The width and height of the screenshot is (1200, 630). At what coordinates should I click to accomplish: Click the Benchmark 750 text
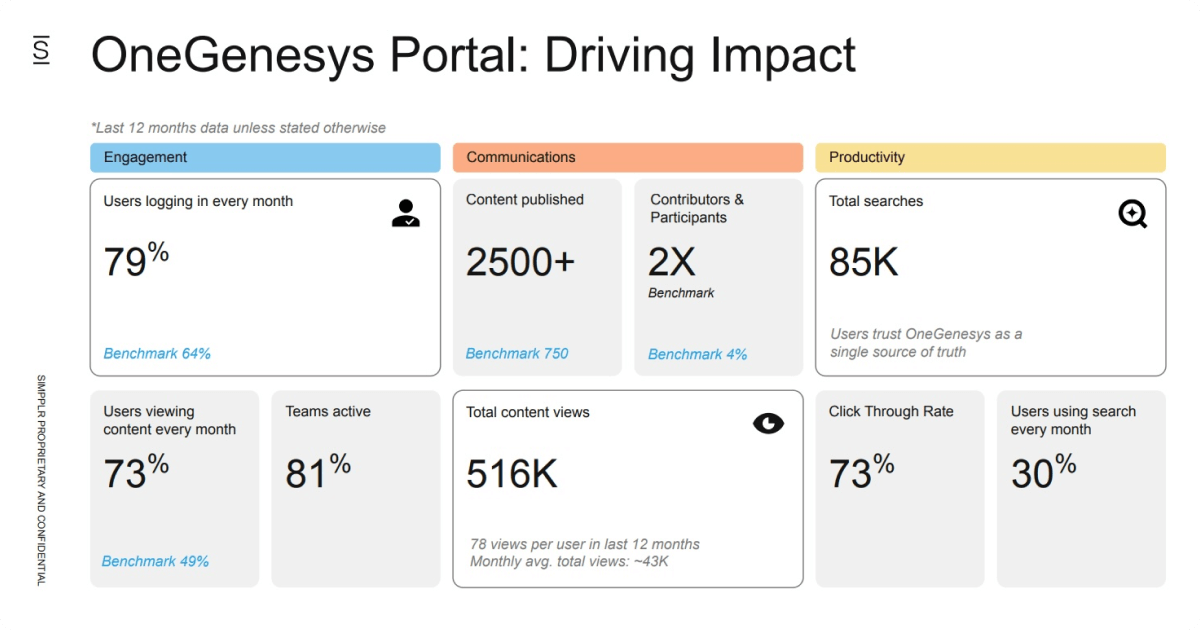(x=517, y=353)
